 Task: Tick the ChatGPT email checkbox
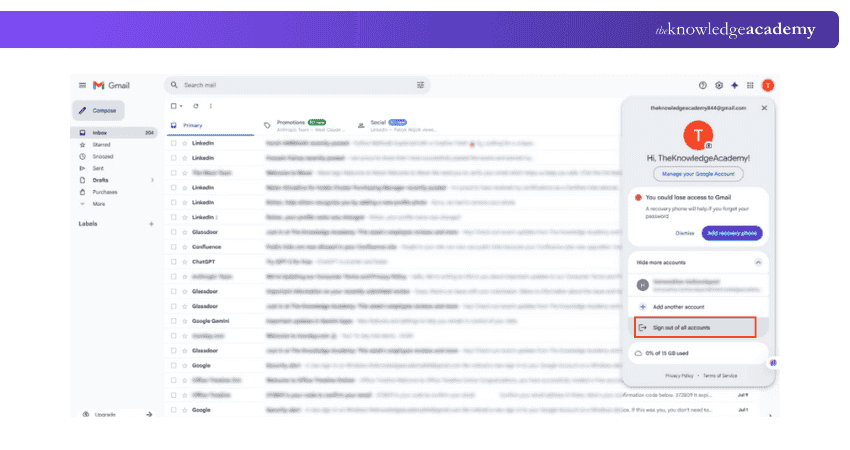173,261
